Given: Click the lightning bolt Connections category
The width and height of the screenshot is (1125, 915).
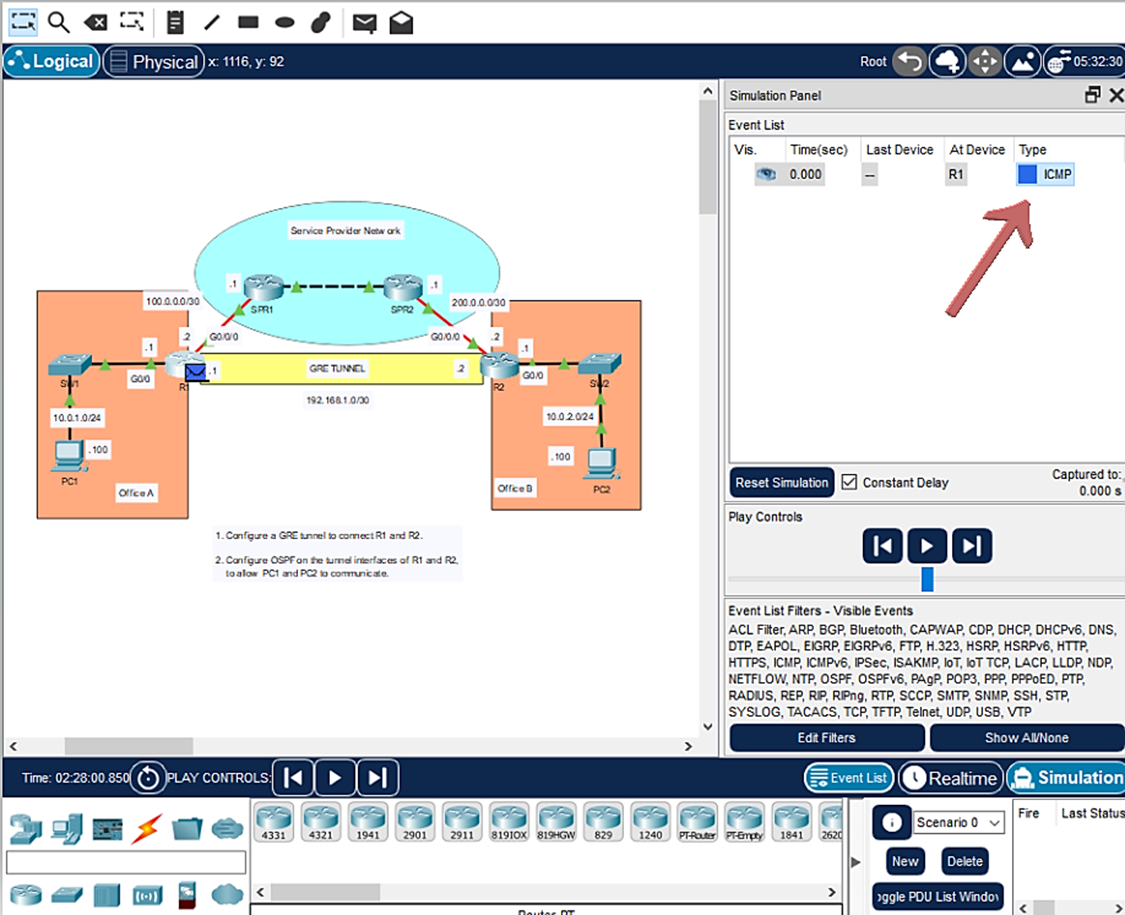Looking at the screenshot, I should [x=147, y=829].
